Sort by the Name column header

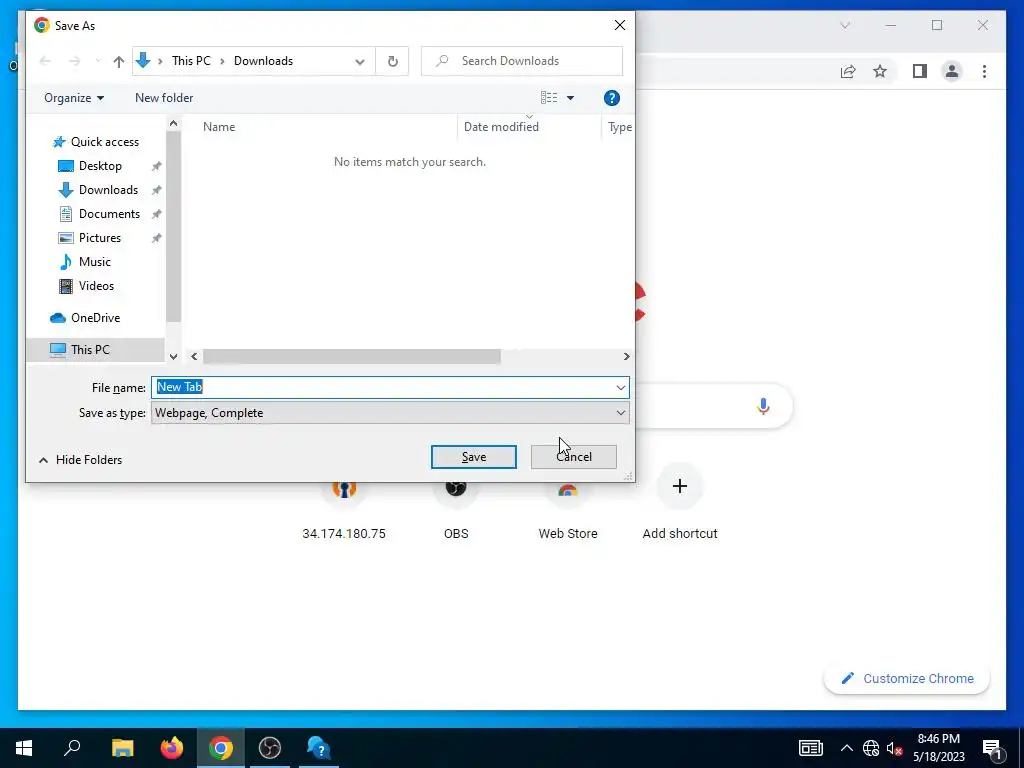coord(219,127)
